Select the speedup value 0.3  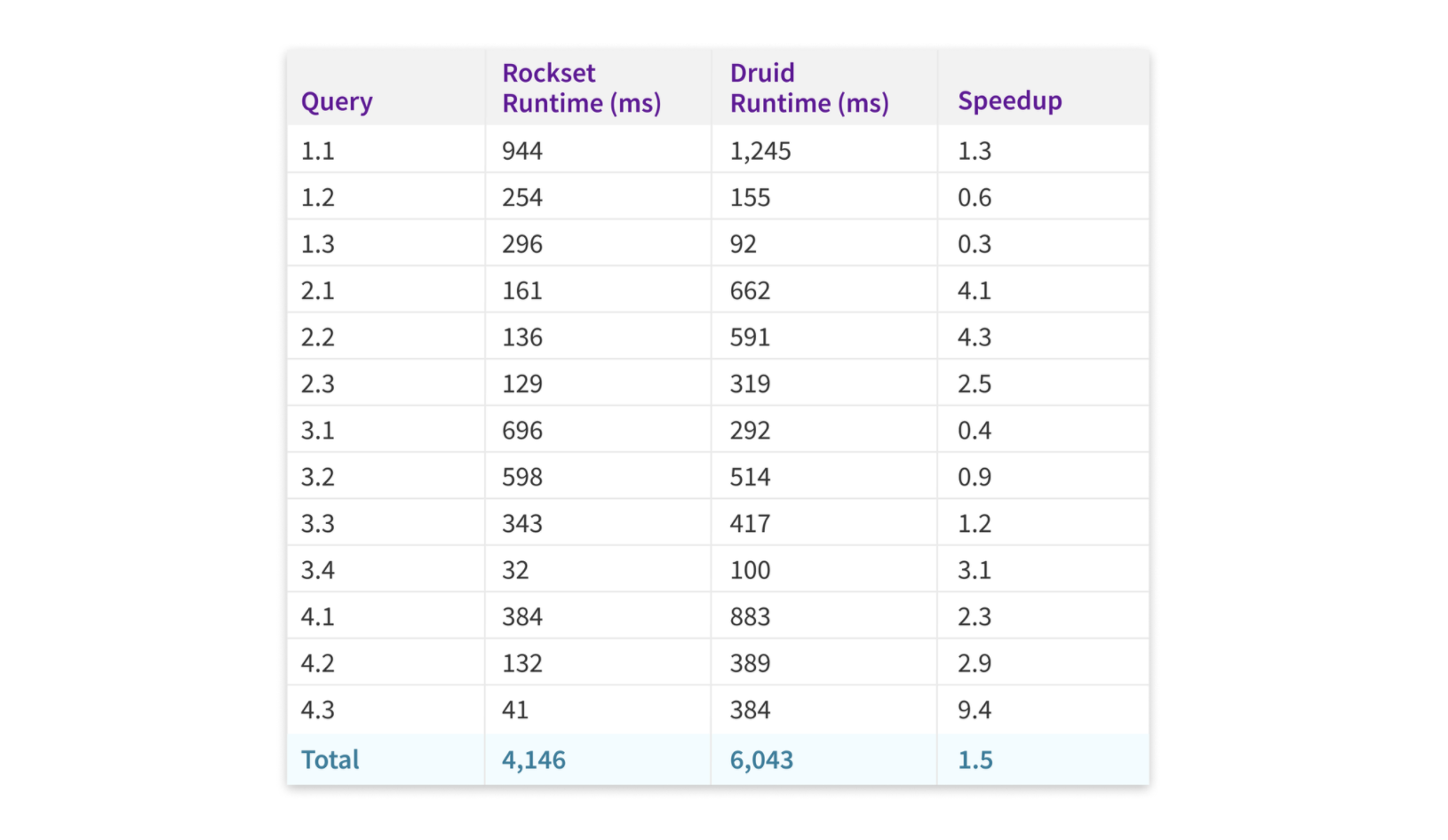975,244
